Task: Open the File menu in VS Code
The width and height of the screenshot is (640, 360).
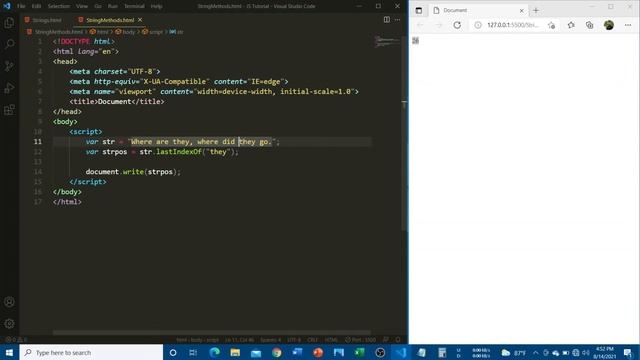Action: coord(21,6)
